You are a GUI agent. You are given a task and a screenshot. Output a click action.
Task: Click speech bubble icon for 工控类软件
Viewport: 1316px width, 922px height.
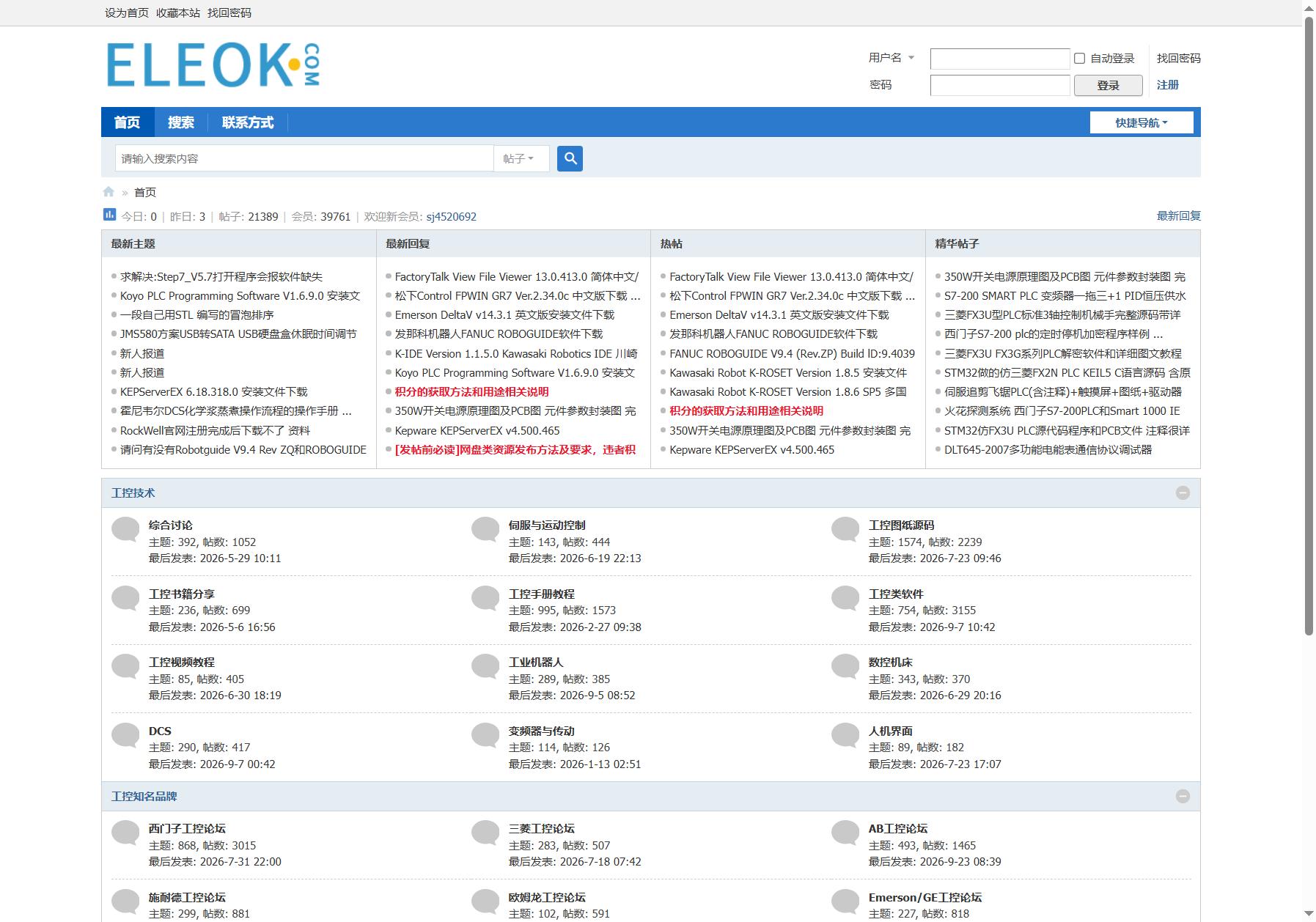(x=845, y=598)
